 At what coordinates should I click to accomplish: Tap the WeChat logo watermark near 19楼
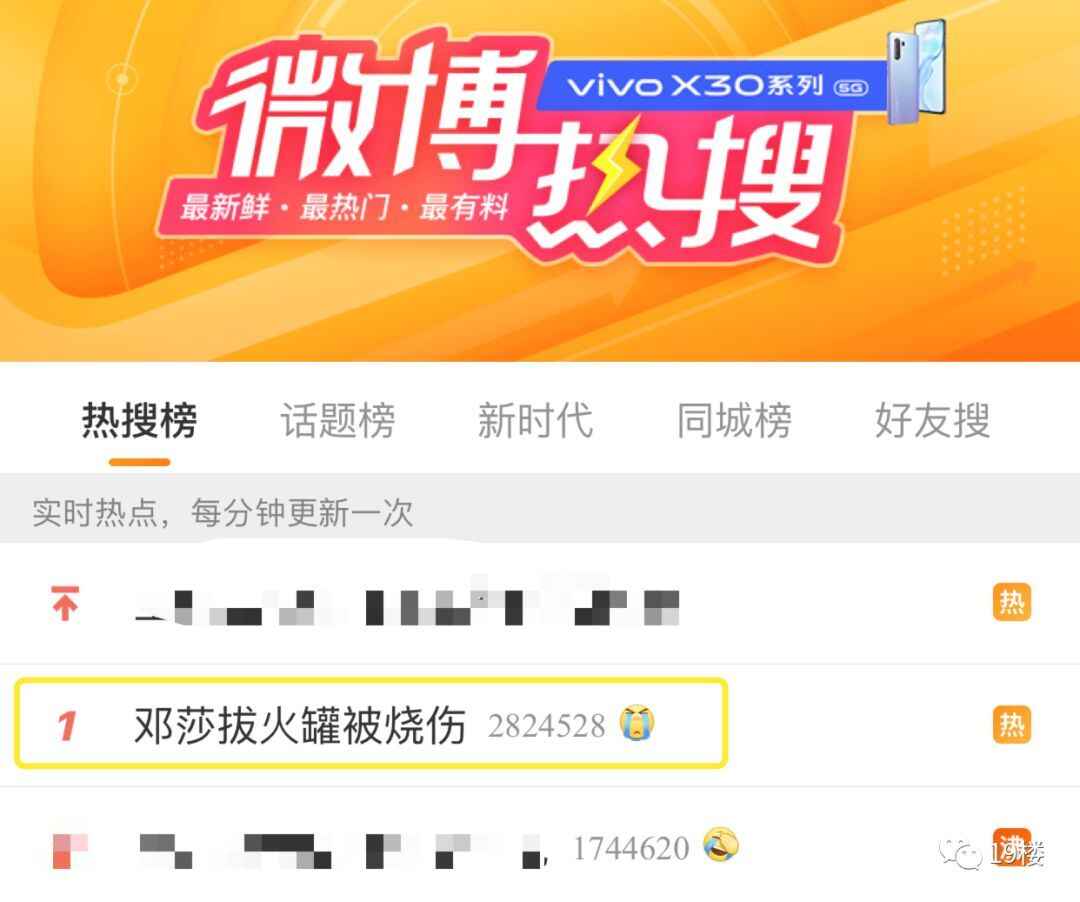[960, 854]
